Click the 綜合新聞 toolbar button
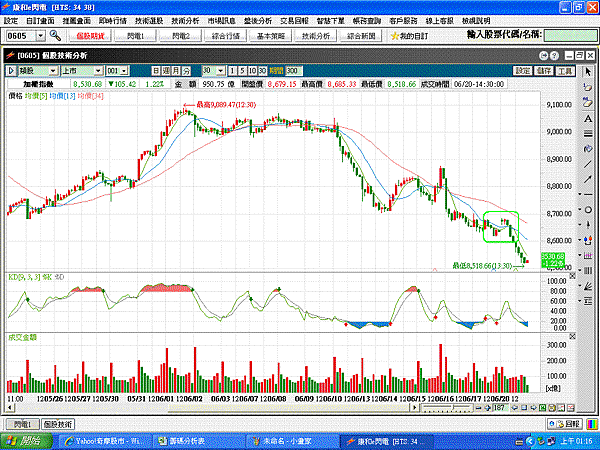600x450 pixels. coord(361,36)
